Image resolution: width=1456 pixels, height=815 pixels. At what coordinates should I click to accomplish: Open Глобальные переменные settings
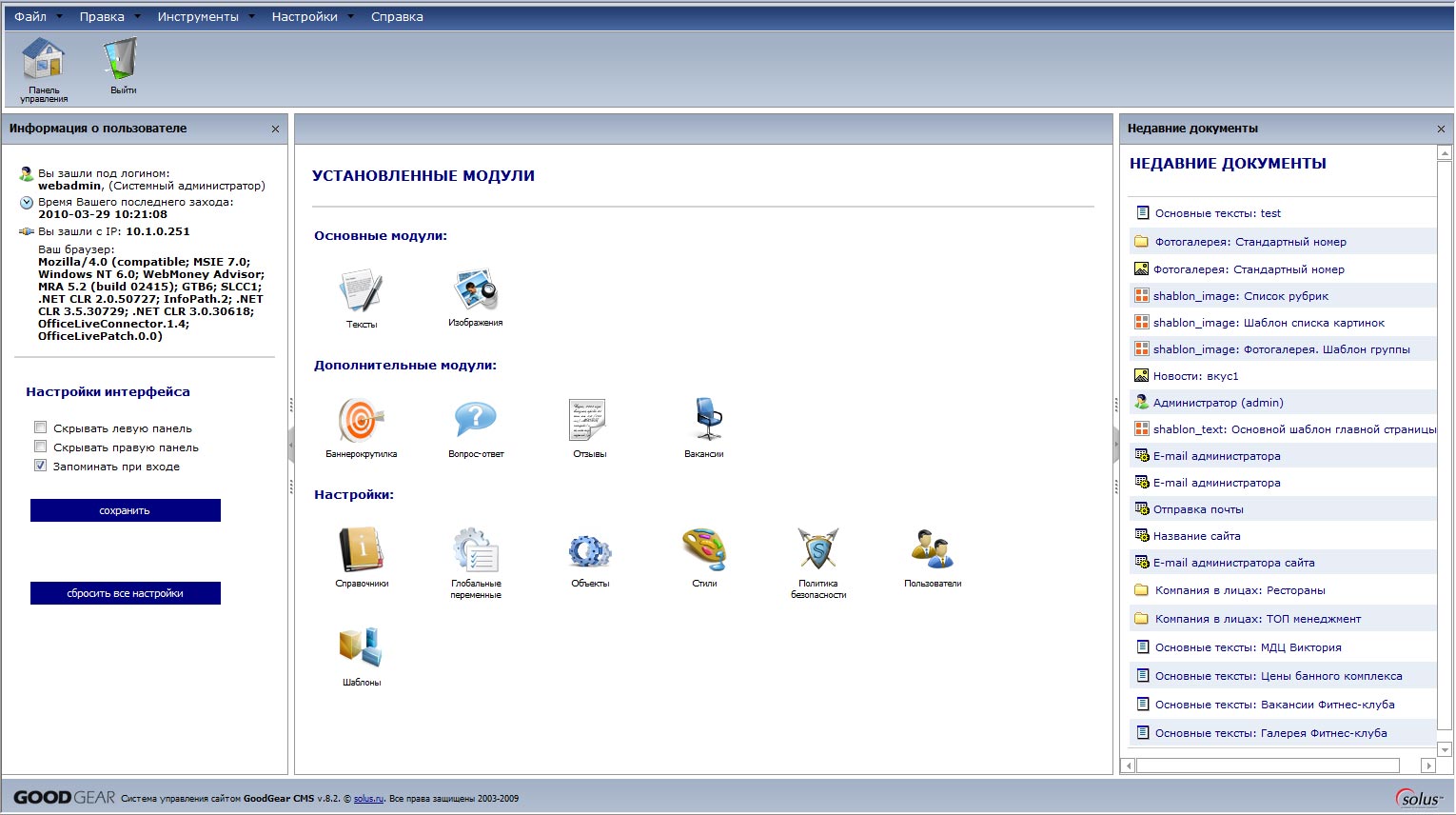(476, 563)
